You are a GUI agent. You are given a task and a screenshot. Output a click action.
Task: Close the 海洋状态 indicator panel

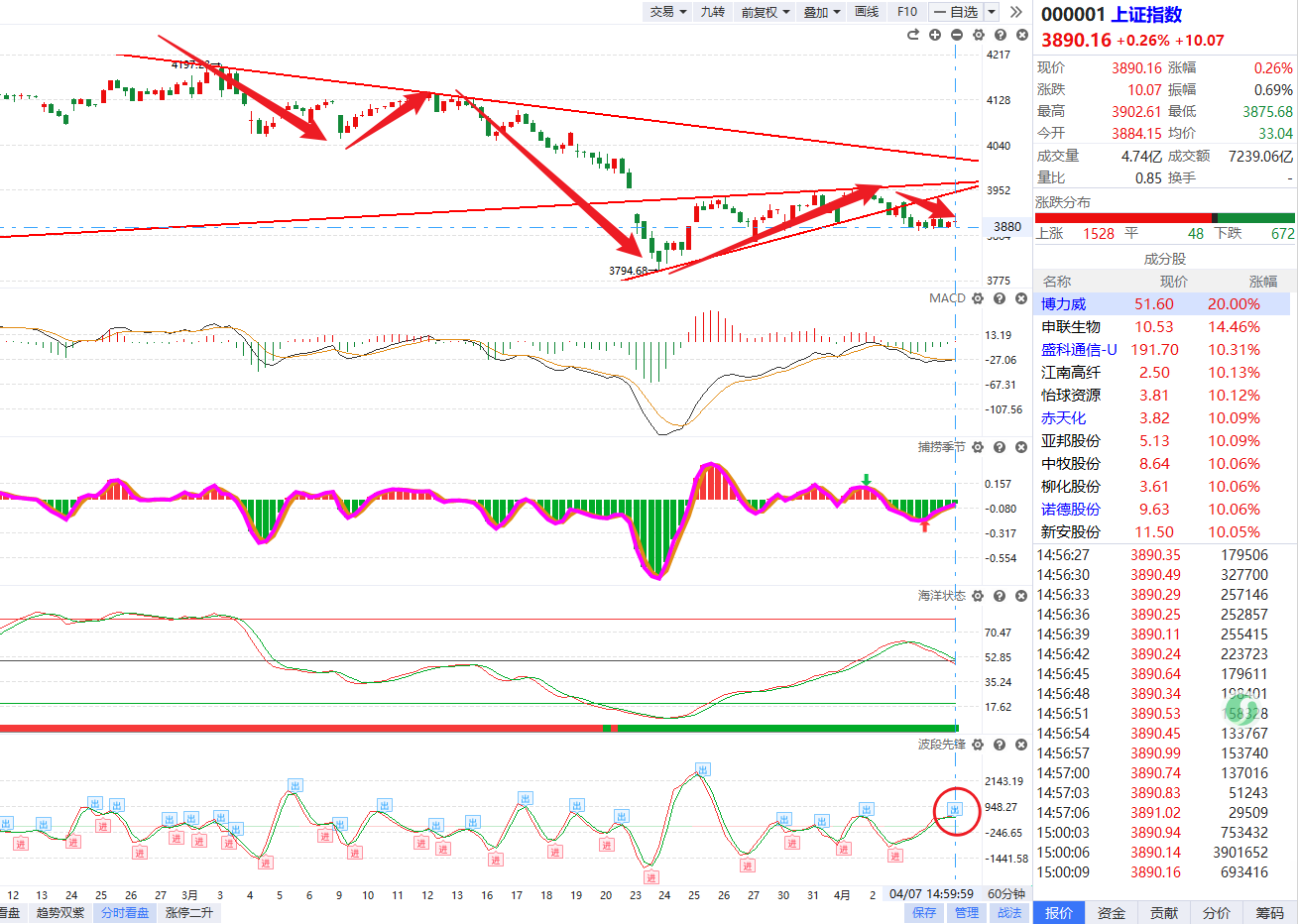(x=1021, y=596)
